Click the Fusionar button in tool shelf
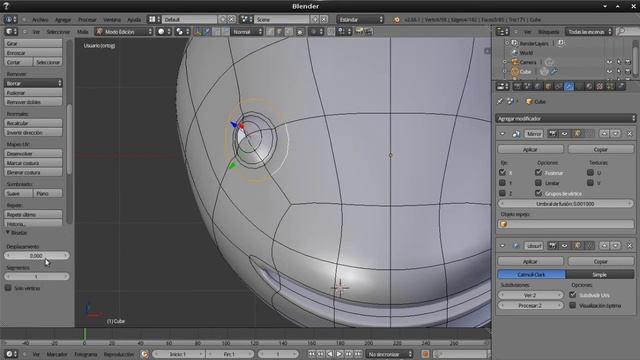This screenshot has width=640, height=360. click(33, 93)
